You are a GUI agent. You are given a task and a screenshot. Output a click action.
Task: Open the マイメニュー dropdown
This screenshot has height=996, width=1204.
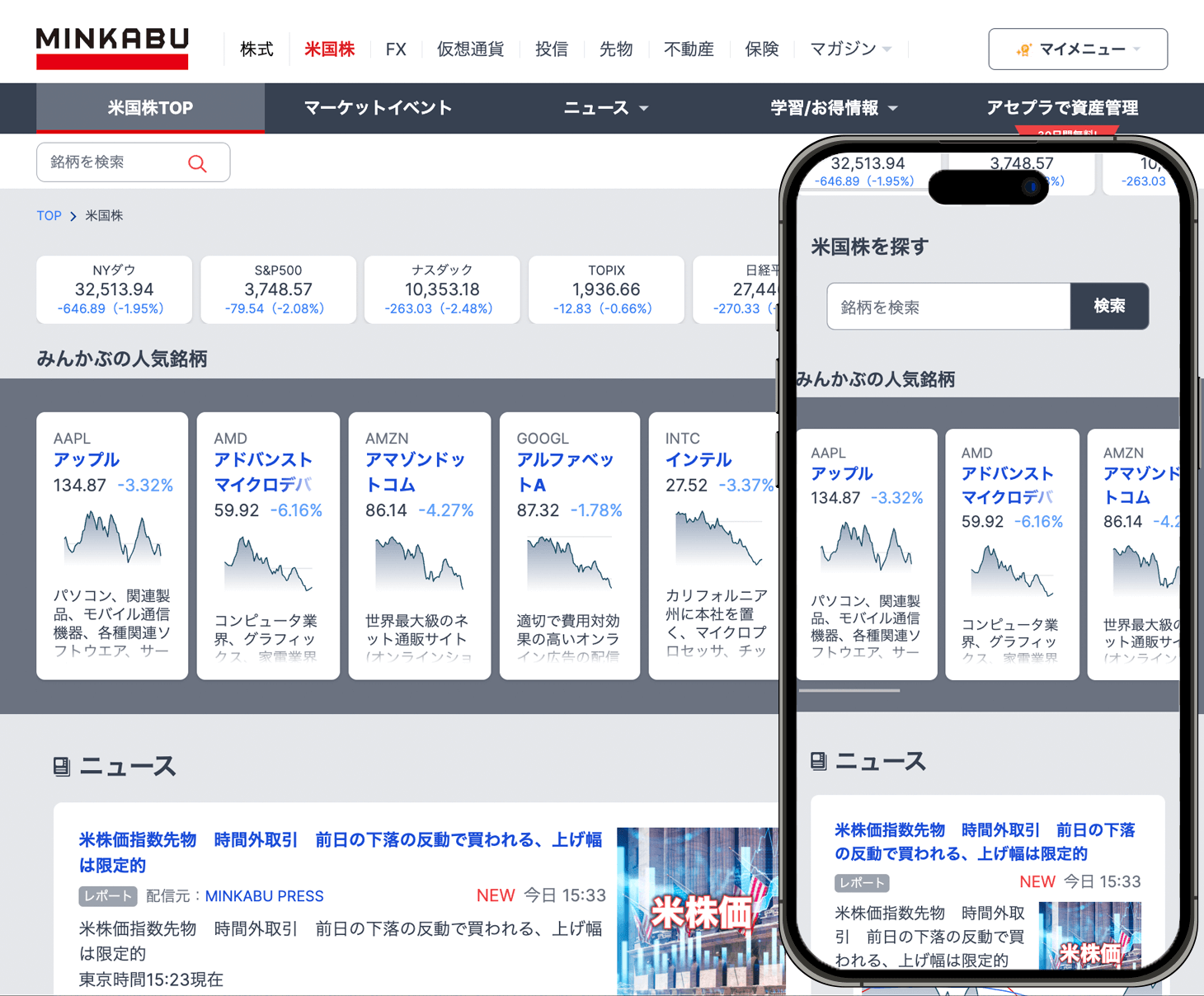pos(1078,49)
